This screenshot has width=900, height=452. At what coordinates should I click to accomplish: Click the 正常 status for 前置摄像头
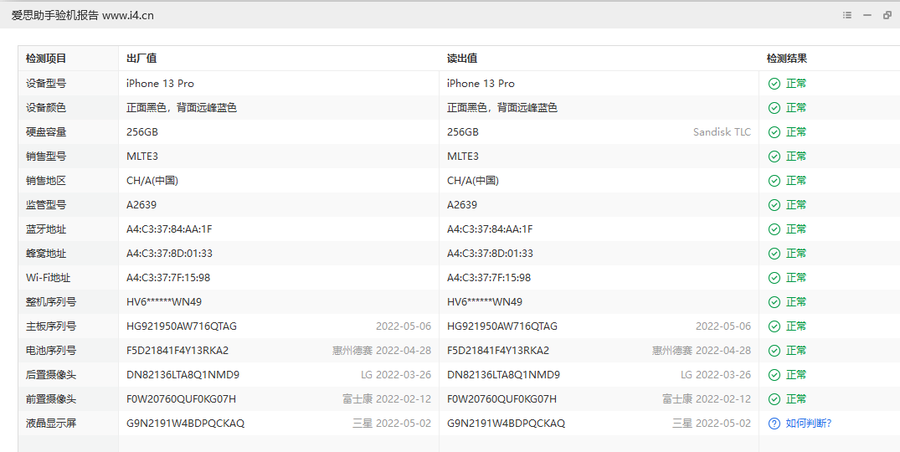tap(796, 399)
